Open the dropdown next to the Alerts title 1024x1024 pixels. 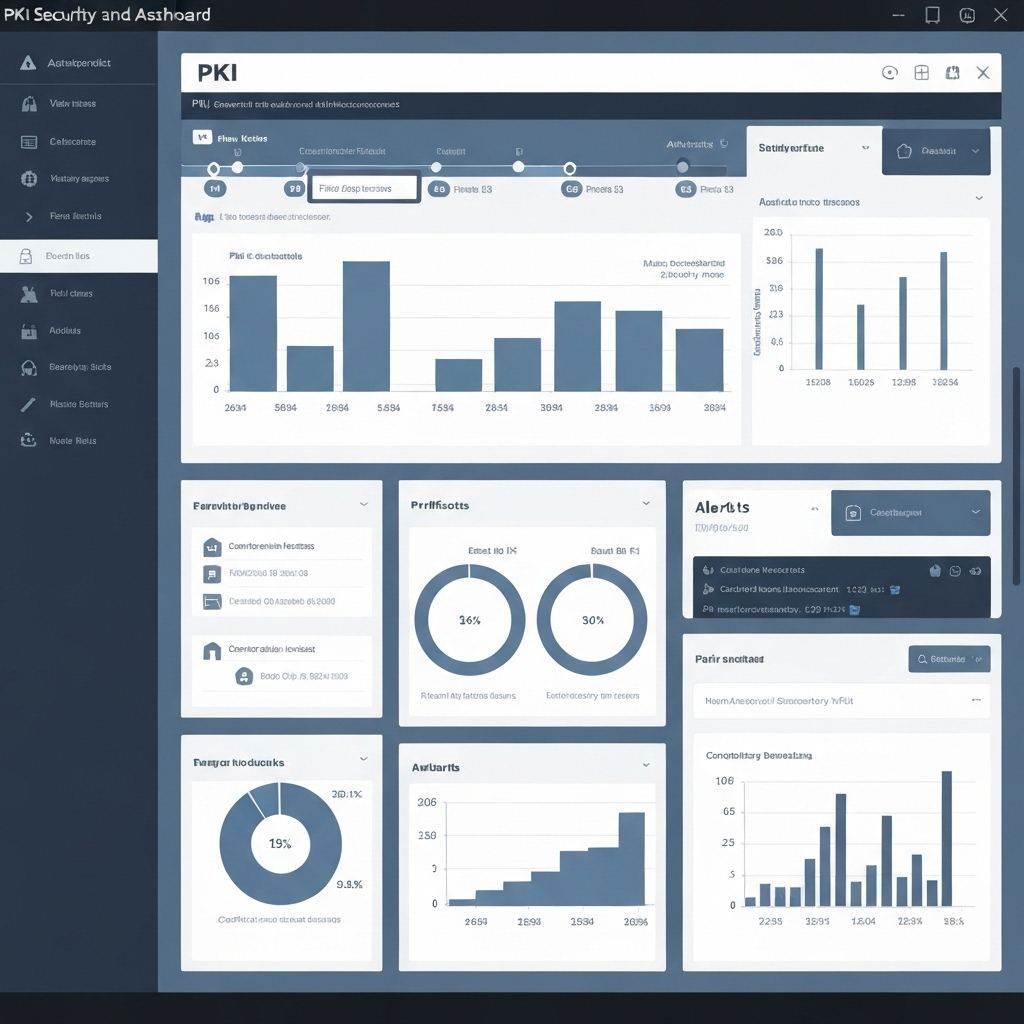click(814, 509)
